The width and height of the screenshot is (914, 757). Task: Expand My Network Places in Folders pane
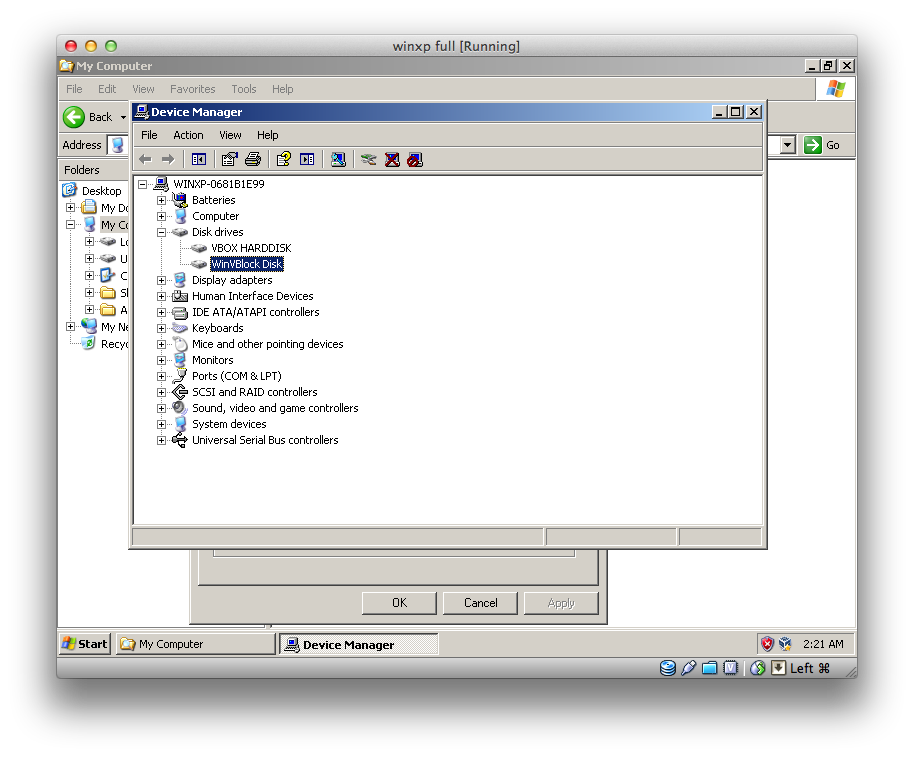tap(71, 326)
